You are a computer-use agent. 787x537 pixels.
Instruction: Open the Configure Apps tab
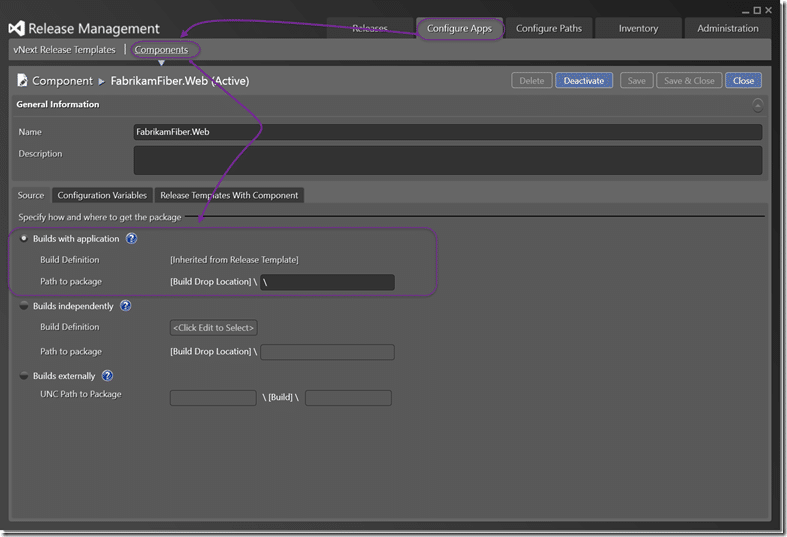pos(459,28)
